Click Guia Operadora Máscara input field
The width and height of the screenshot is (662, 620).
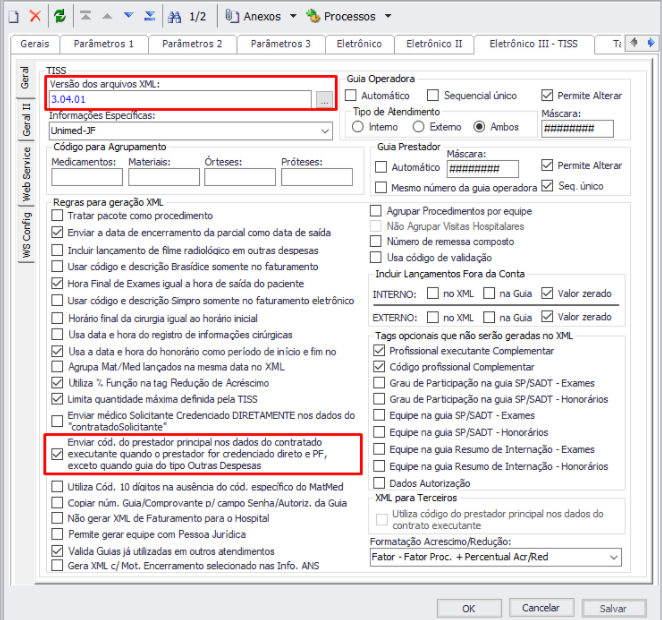578,129
